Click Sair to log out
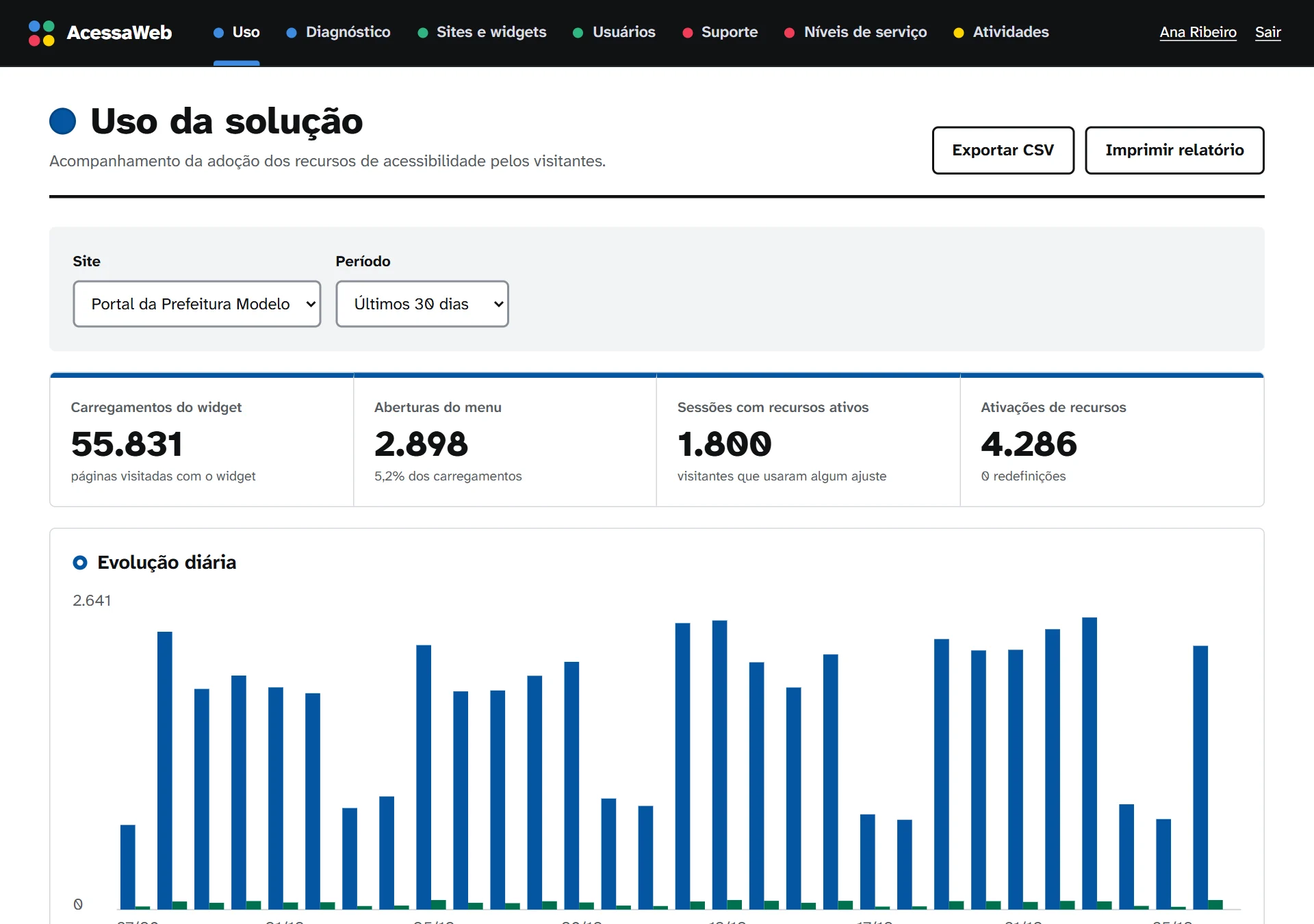1314x924 pixels. 1267,32
